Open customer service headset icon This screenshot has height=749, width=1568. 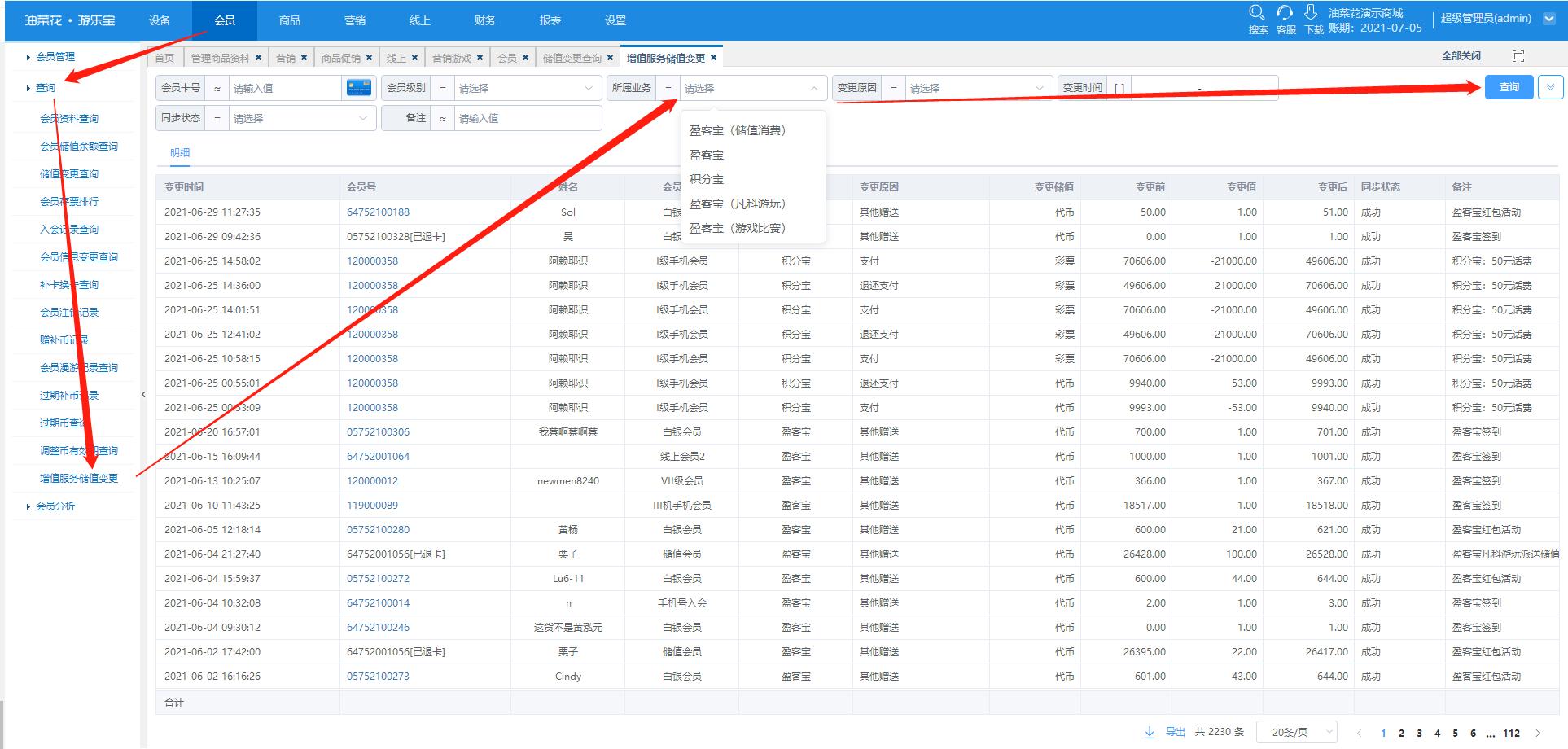coord(1285,12)
